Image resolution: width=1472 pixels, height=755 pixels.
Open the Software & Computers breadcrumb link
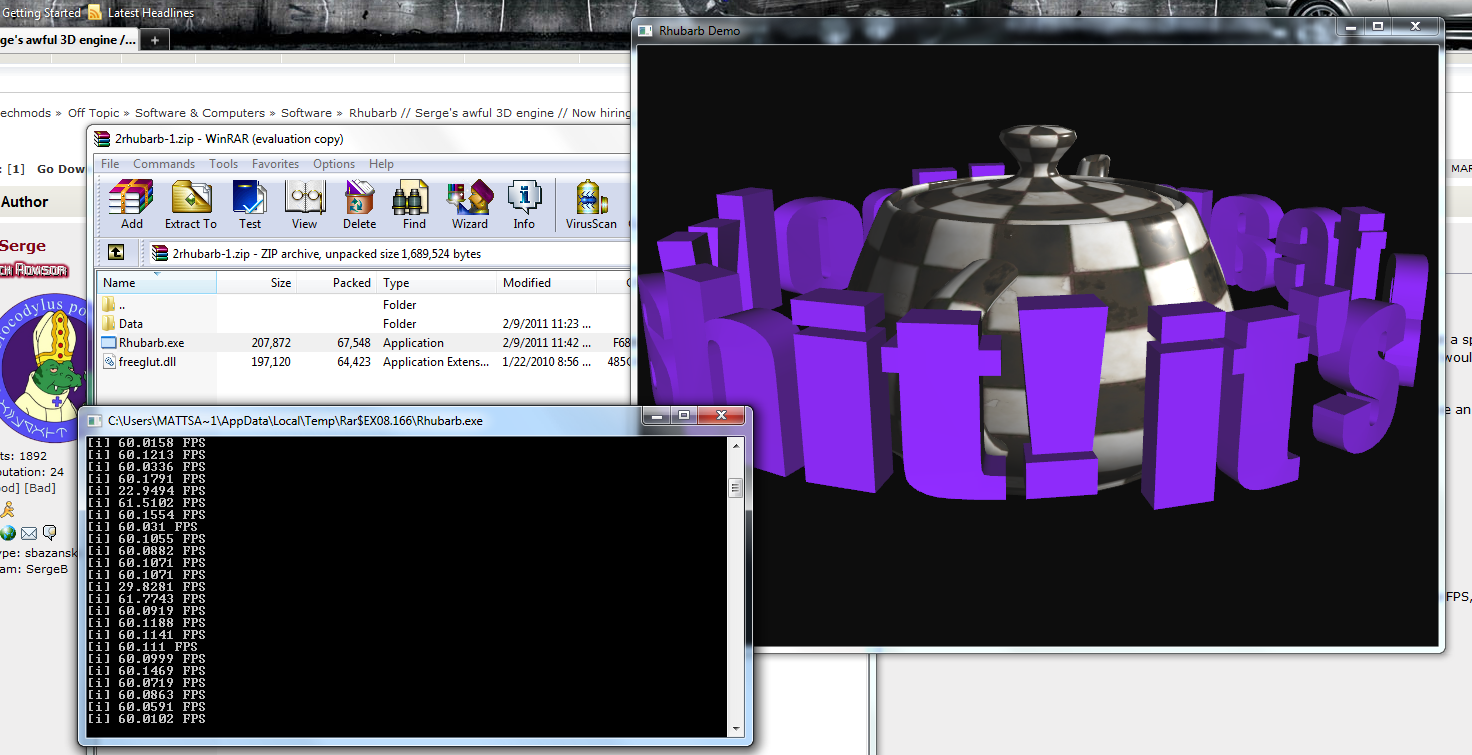click(200, 113)
